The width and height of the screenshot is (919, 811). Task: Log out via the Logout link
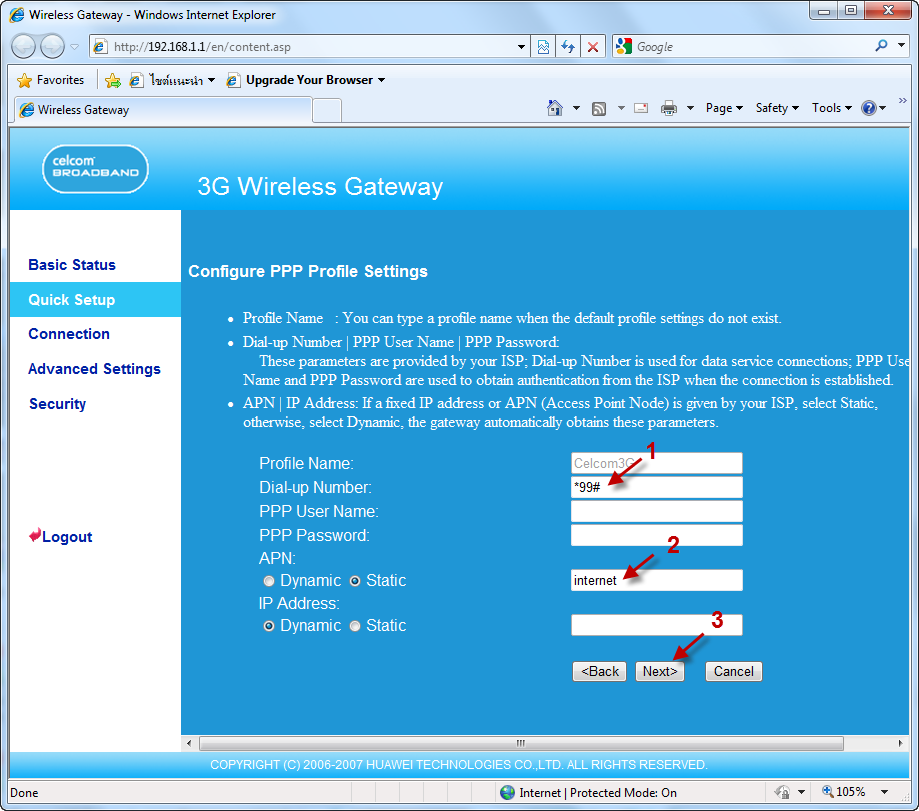point(61,536)
